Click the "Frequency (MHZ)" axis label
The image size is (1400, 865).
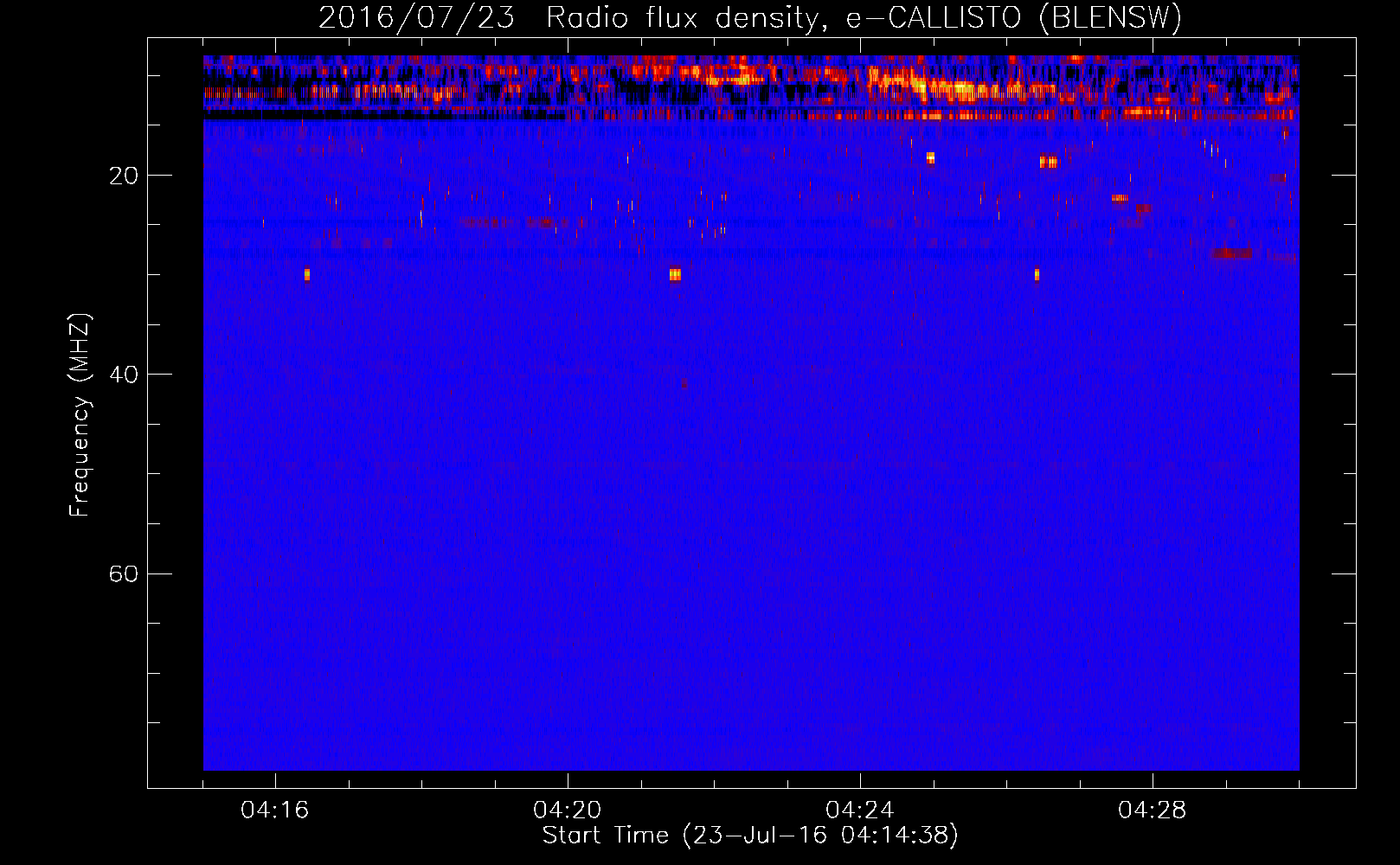coord(80,415)
